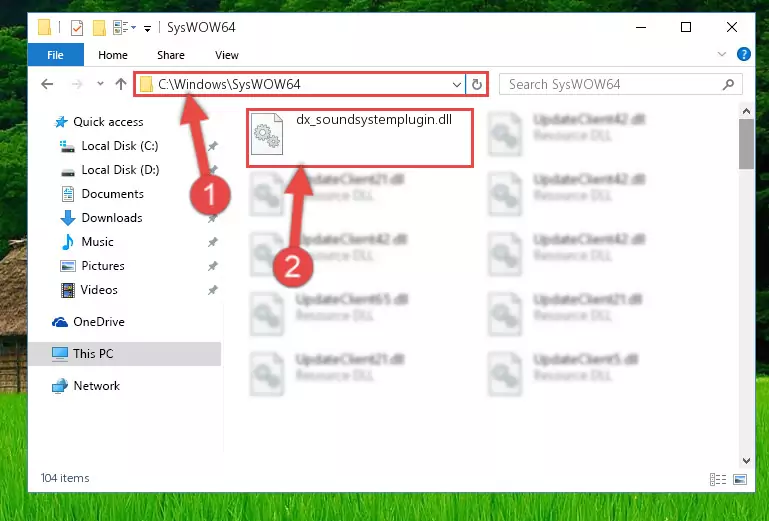Click the address bar path C:\Windows\SysWOW64
Image resolution: width=769 pixels, height=521 pixels.
click(229, 84)
